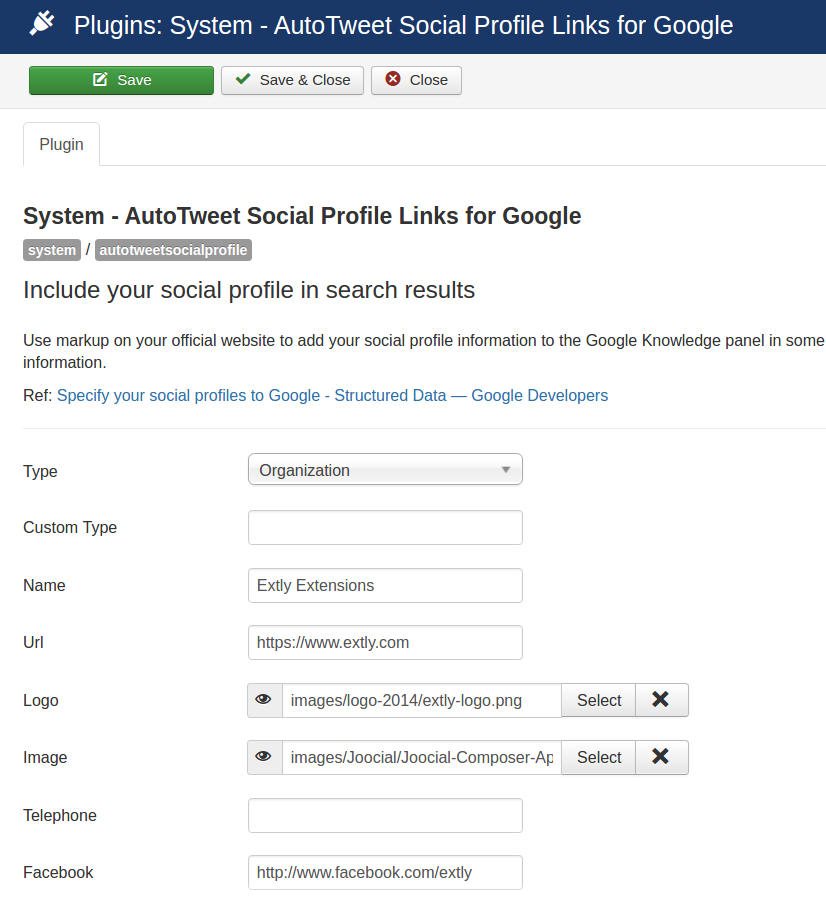Click the green Save button
Screen dimensions: 826x903
point(122,80)
